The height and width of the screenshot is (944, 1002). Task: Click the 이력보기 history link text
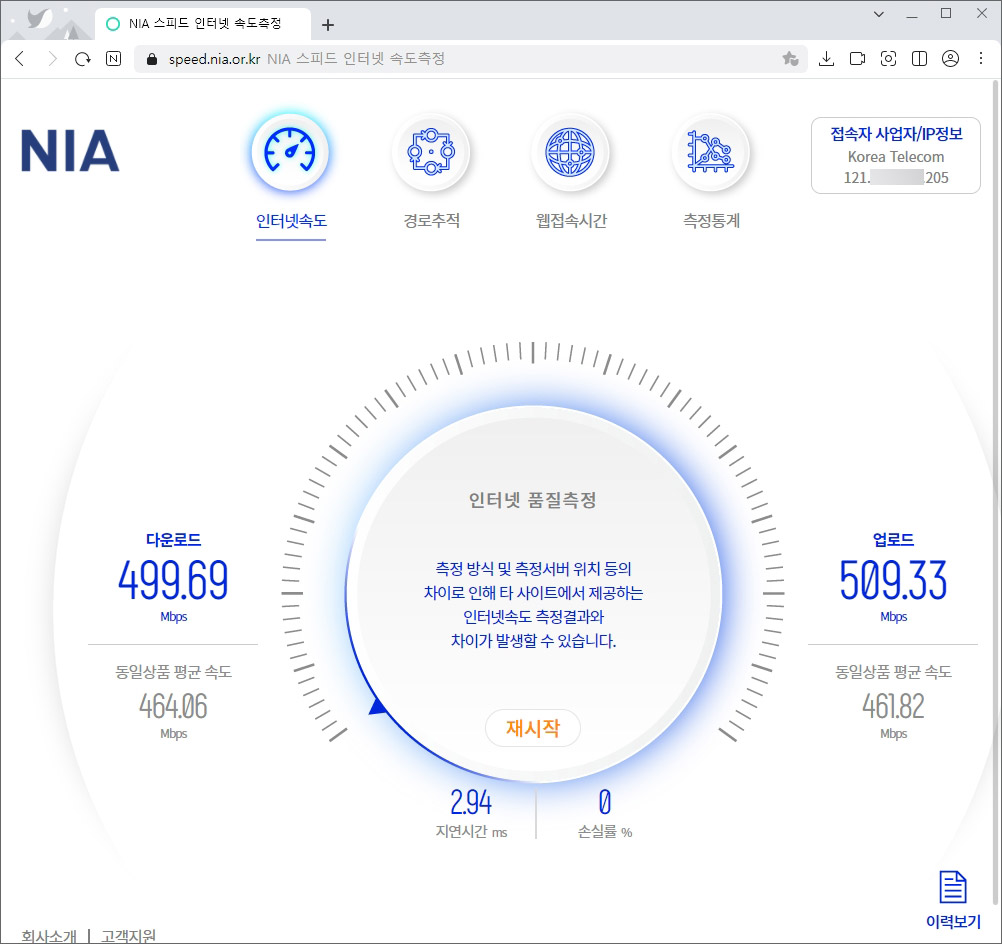coord(953,921)
